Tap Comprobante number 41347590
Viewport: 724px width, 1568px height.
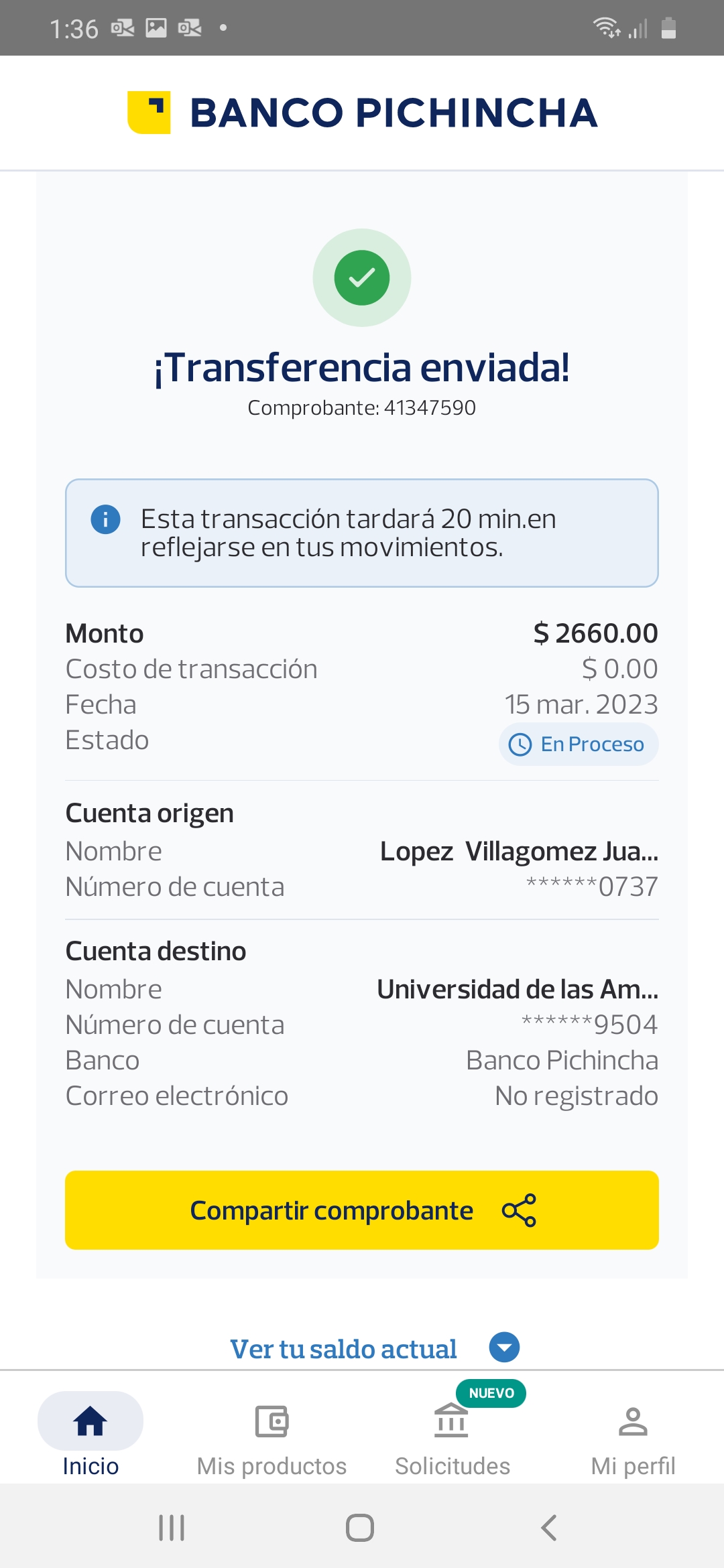pyautogui.click(x=362, y=407)
